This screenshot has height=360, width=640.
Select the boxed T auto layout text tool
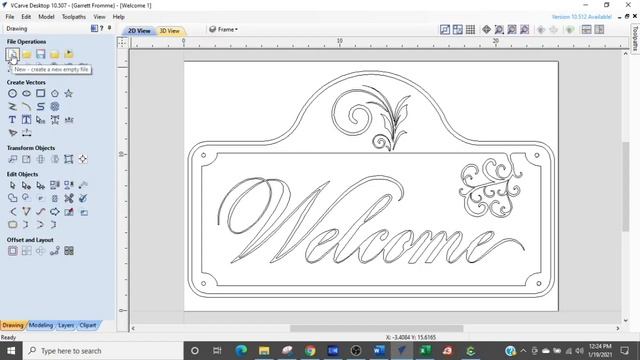(x=27, y=120)
